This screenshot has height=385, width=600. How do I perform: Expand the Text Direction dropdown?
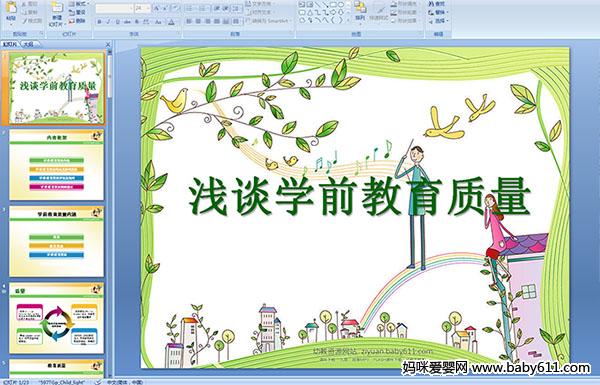tap(261, 3)
